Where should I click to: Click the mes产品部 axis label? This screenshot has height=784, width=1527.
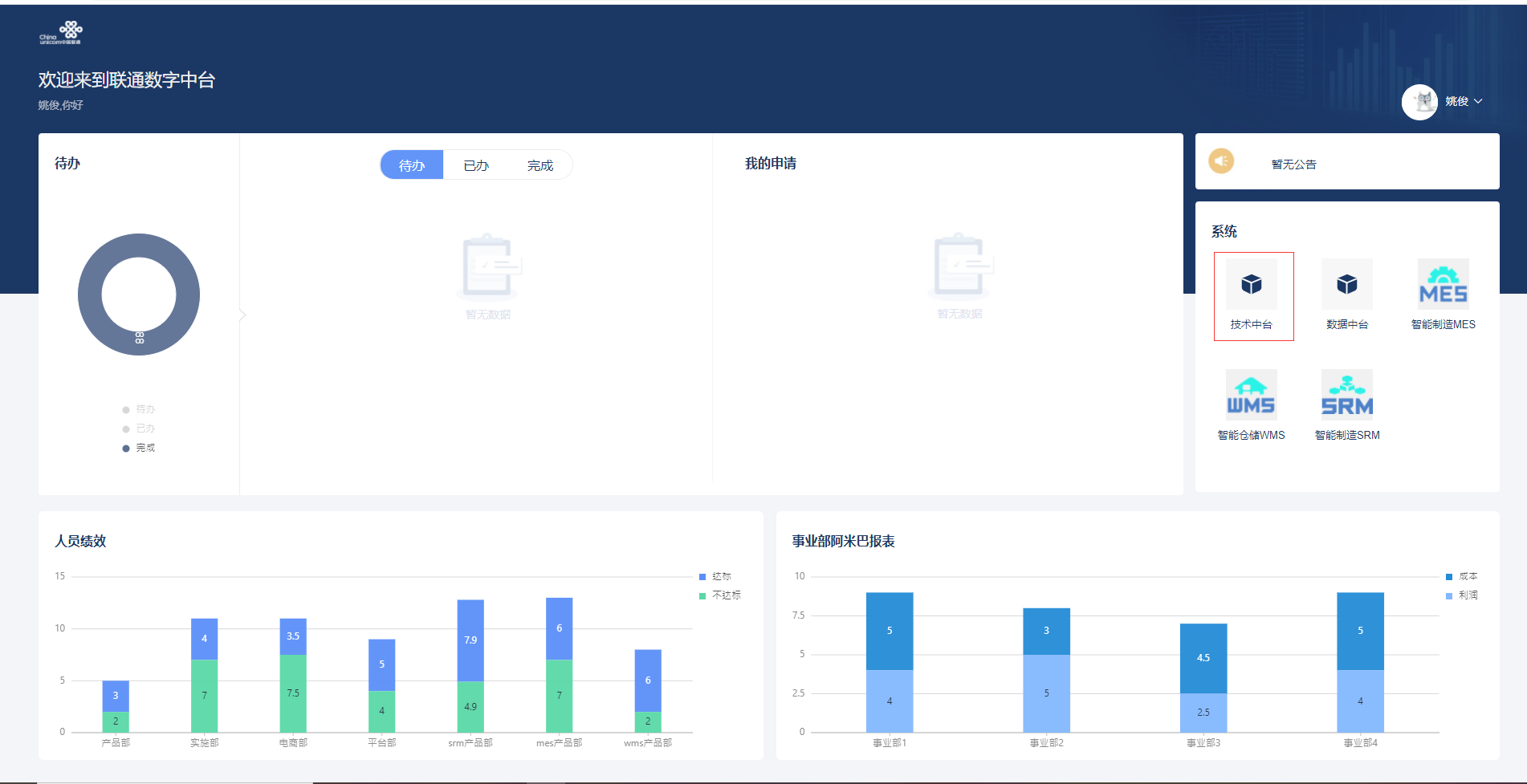(560, 743)
